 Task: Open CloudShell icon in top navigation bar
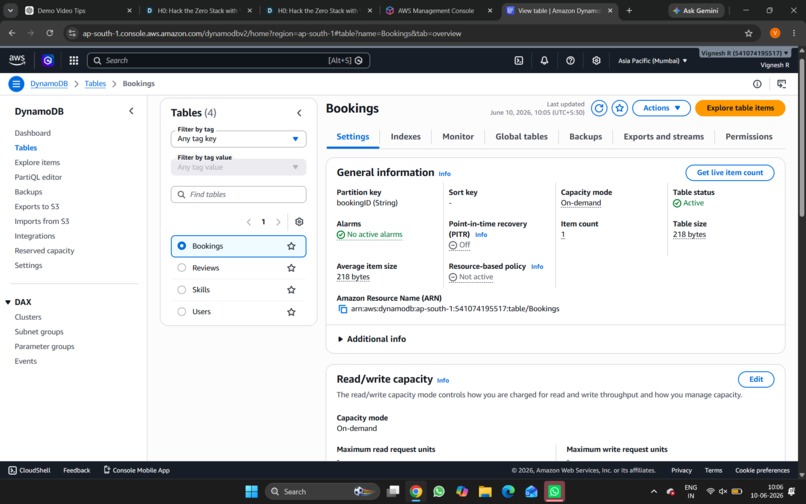tap(519, 61)
